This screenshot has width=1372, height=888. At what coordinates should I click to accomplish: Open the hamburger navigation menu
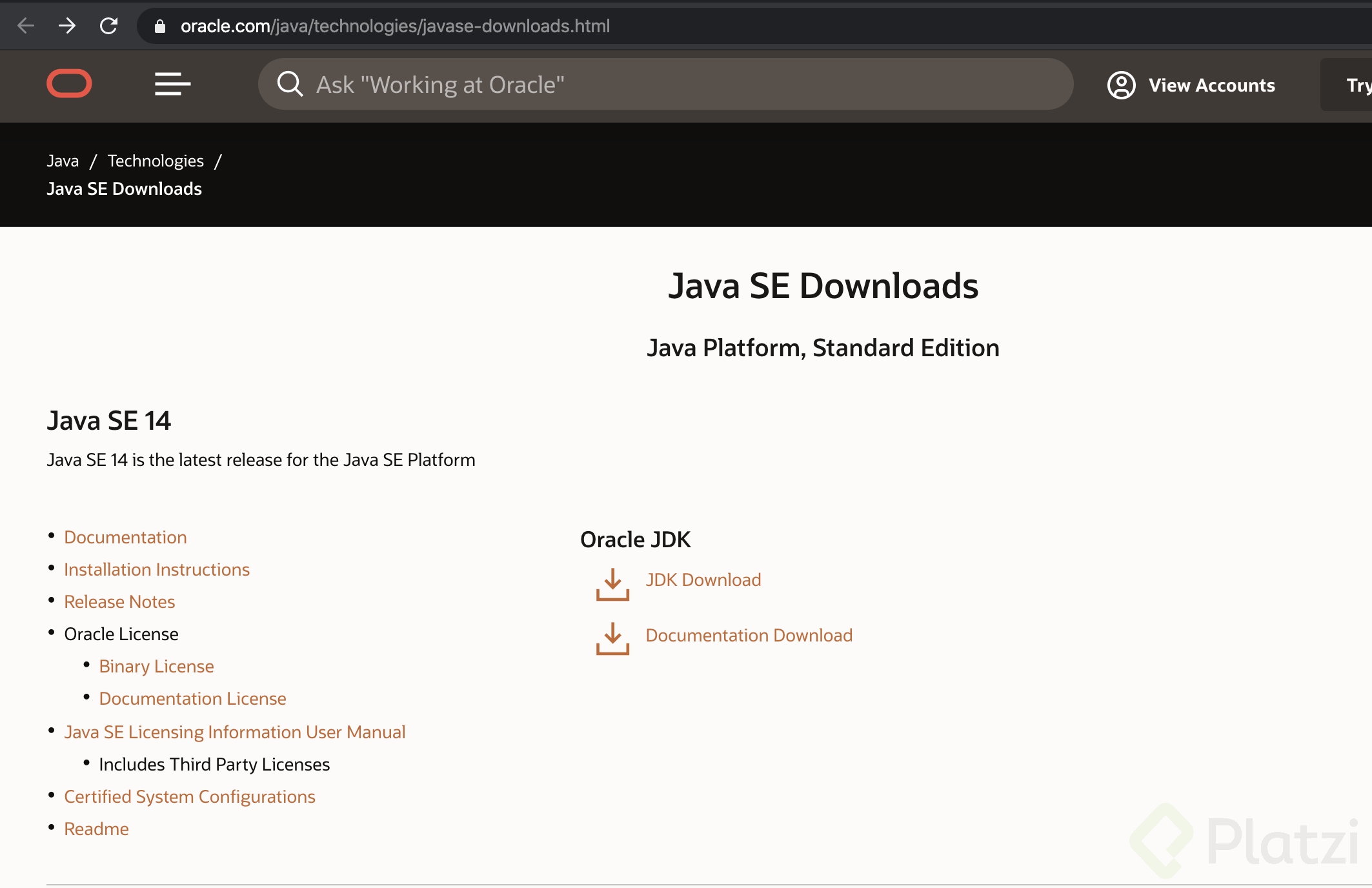(x=172, y=84)
